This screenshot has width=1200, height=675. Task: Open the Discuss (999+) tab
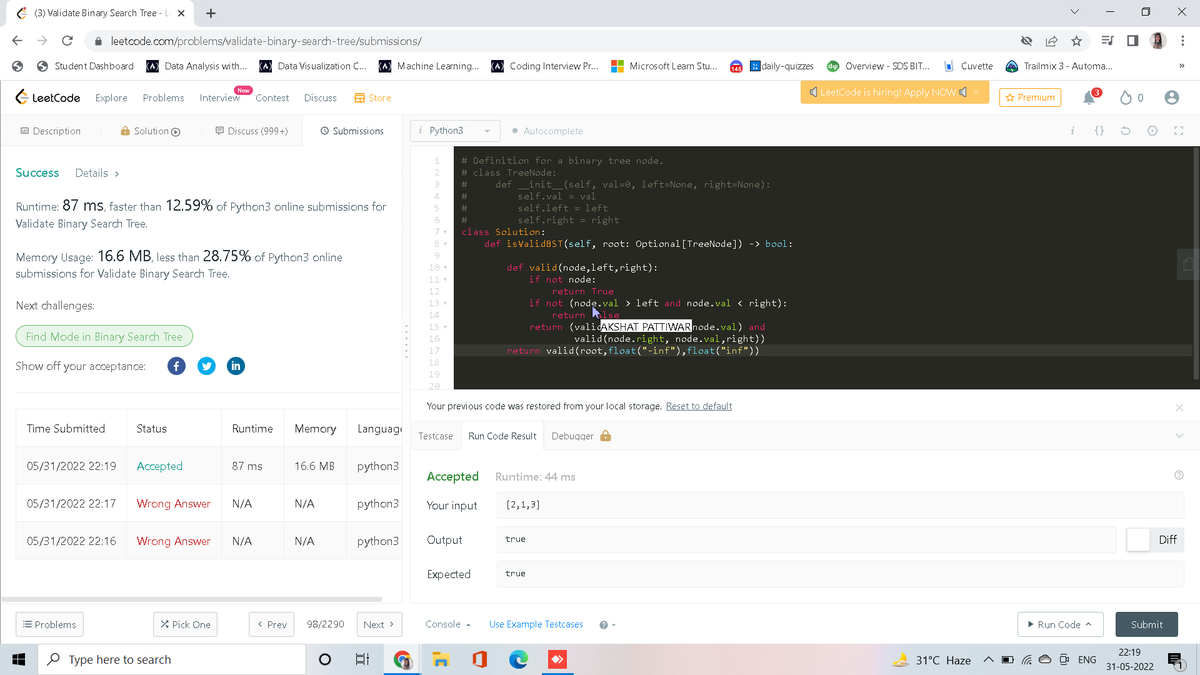251,131
